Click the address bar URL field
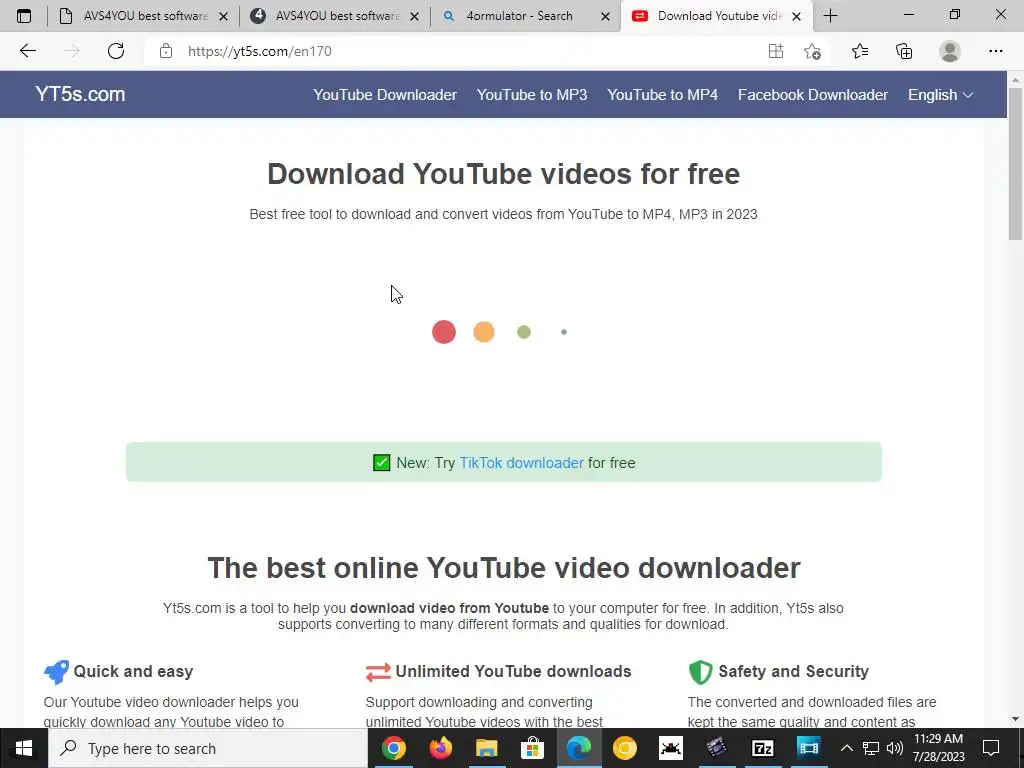1024x768 pixels. point(457,51)
